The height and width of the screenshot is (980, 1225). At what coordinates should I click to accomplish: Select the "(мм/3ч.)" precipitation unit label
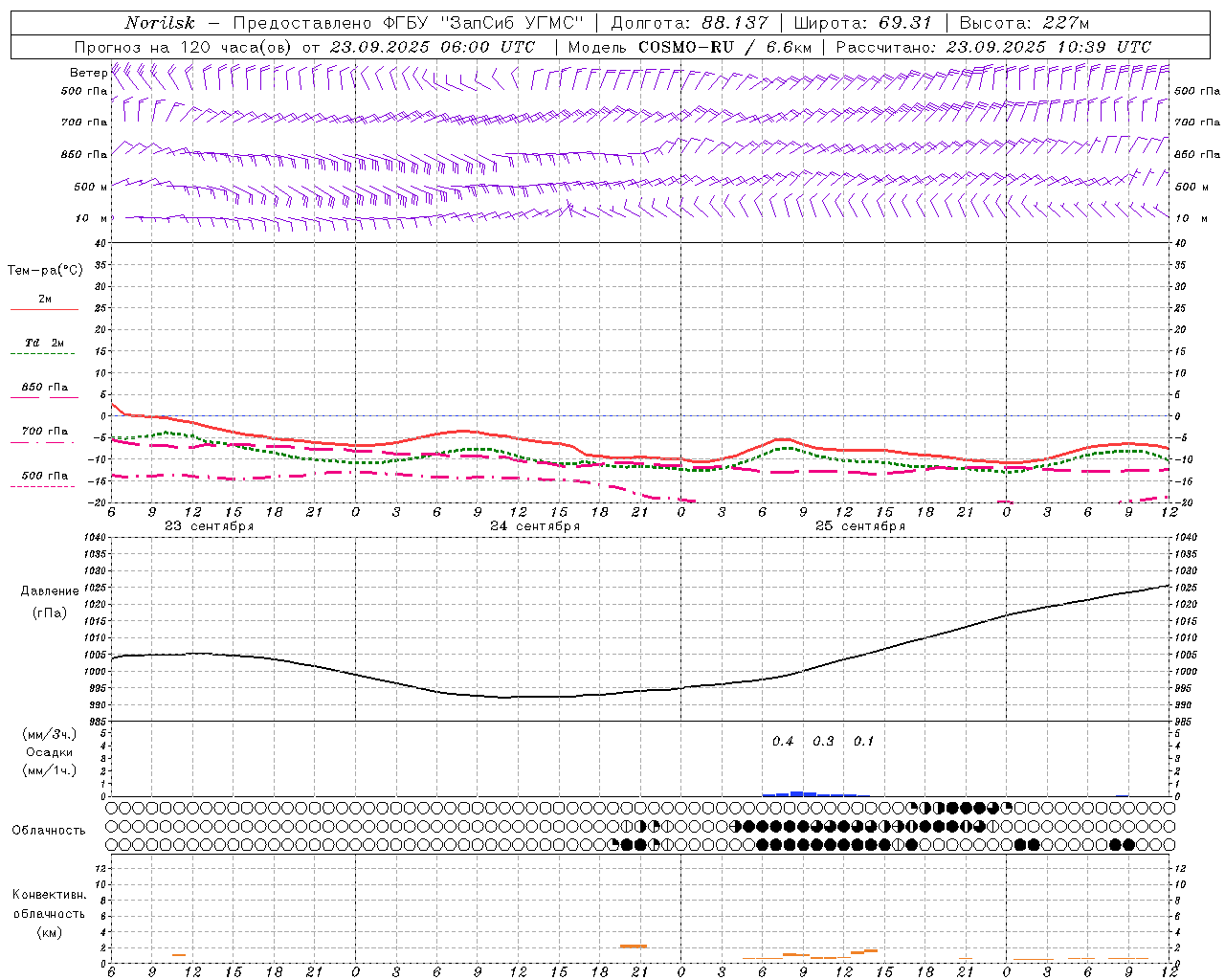[49, 734]
